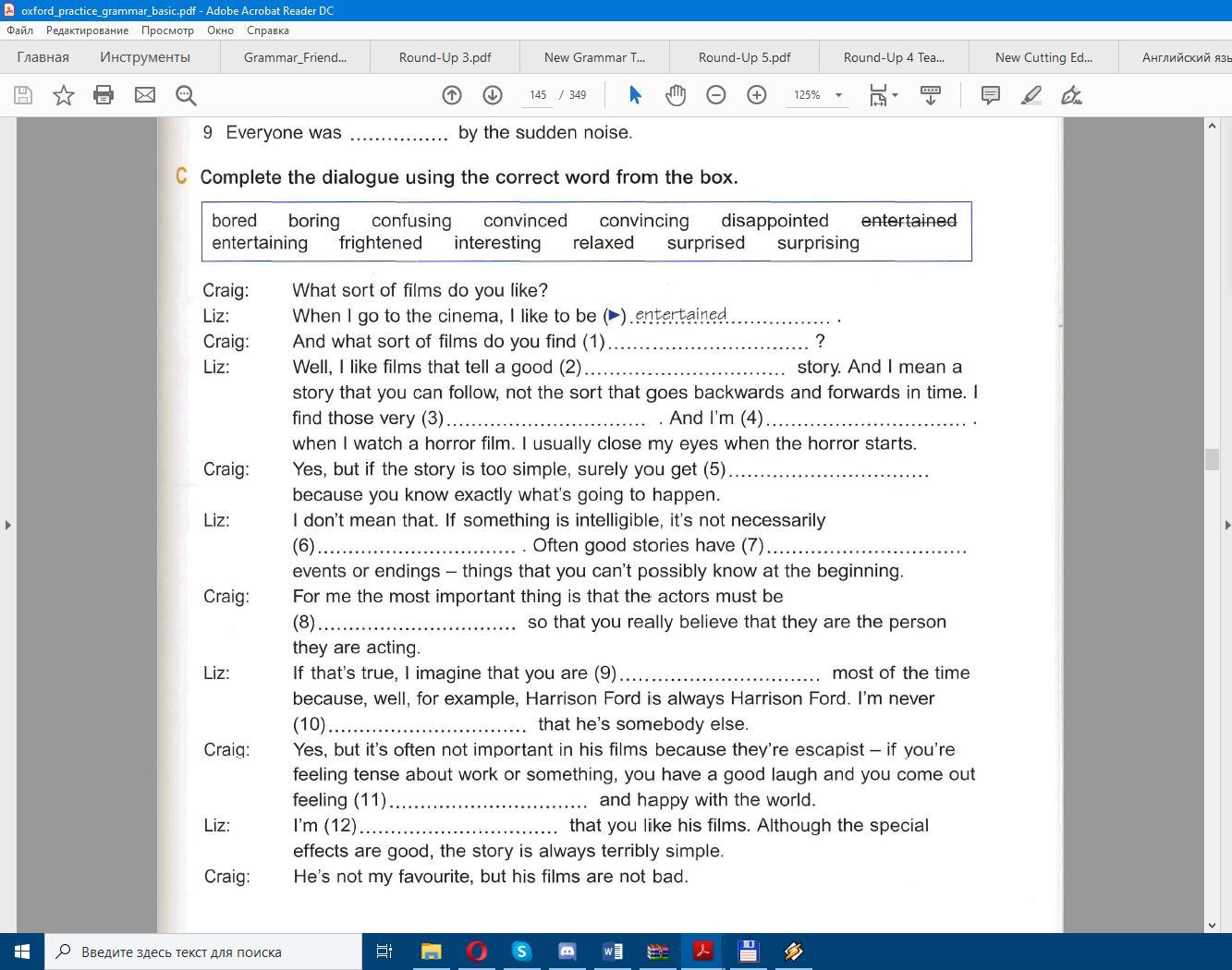Viewport: 1232px width, 970px height.
Task: Click the page number field 145
Action: click(538, 95)
